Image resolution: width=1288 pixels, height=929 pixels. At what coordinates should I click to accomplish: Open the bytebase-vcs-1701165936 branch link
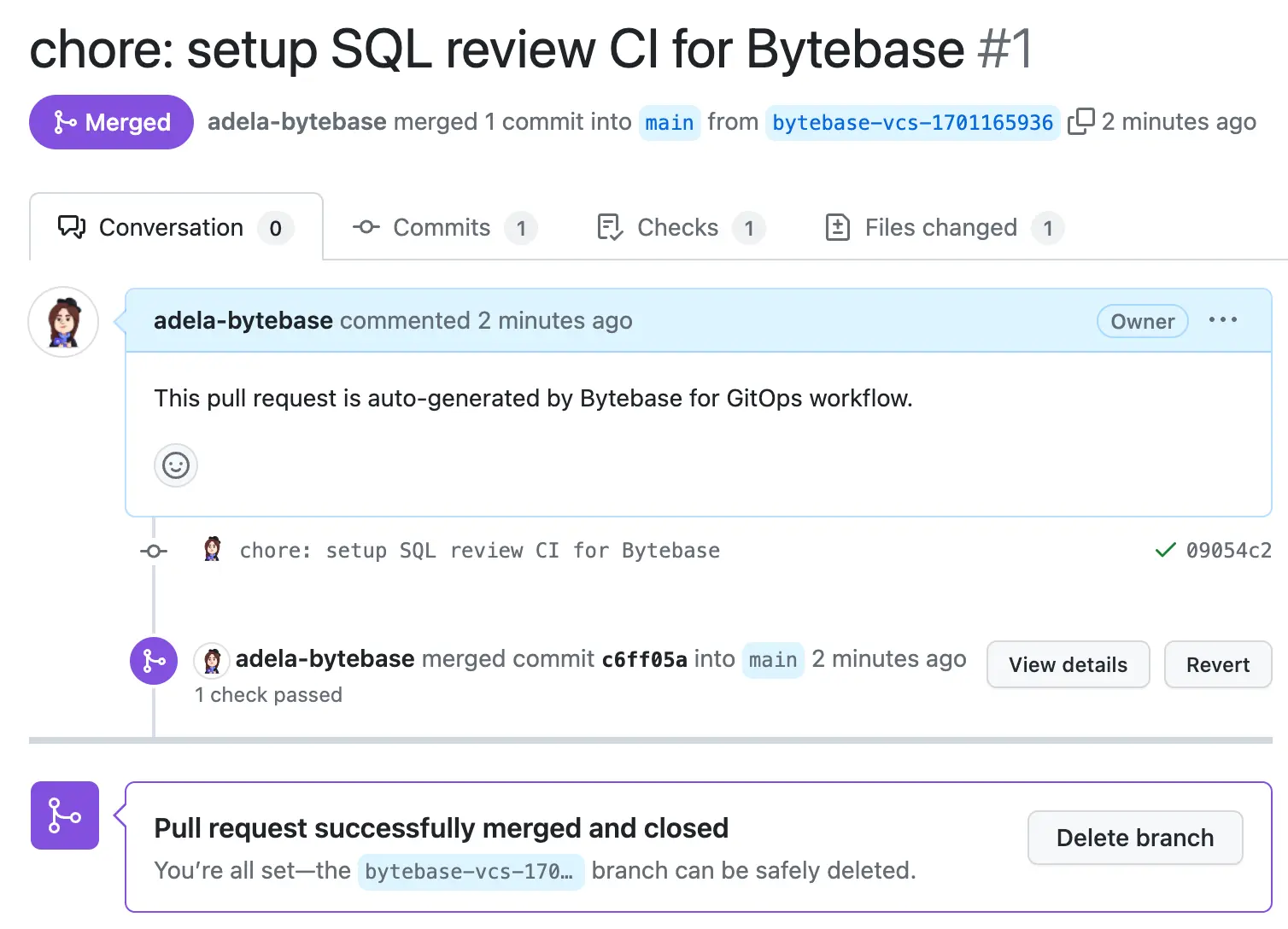point(913,123)
